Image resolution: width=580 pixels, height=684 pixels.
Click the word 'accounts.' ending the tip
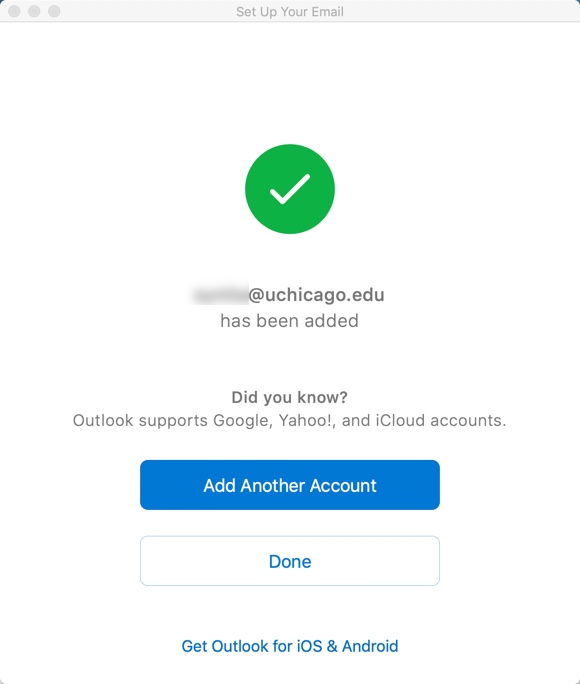(x=468, y=421)
